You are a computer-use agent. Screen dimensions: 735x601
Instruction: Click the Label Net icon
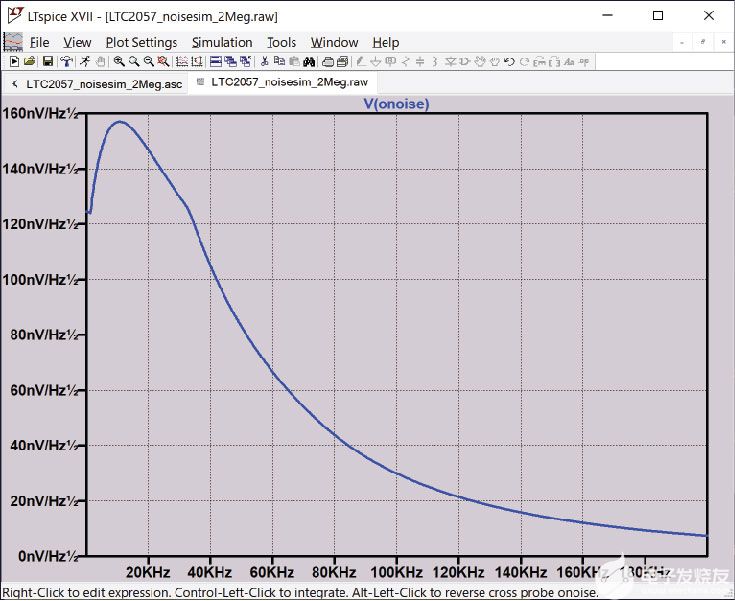390,61
